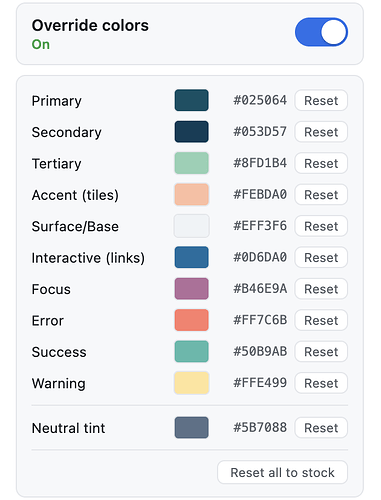Image resolution: width=381 pixels, height=500 pixels.
Task: Open the Warning yellow color swatch
Action: coord(192,383)
